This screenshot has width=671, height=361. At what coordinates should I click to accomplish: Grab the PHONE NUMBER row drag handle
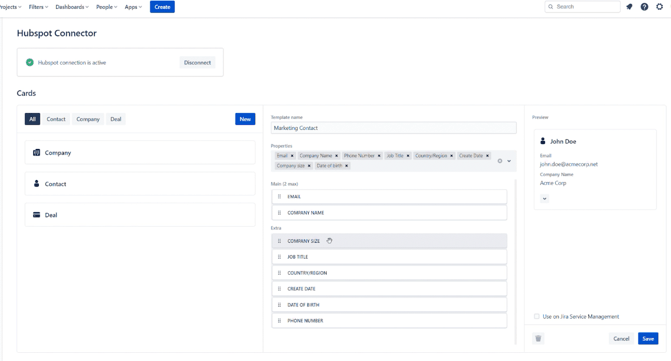(279, 321)
